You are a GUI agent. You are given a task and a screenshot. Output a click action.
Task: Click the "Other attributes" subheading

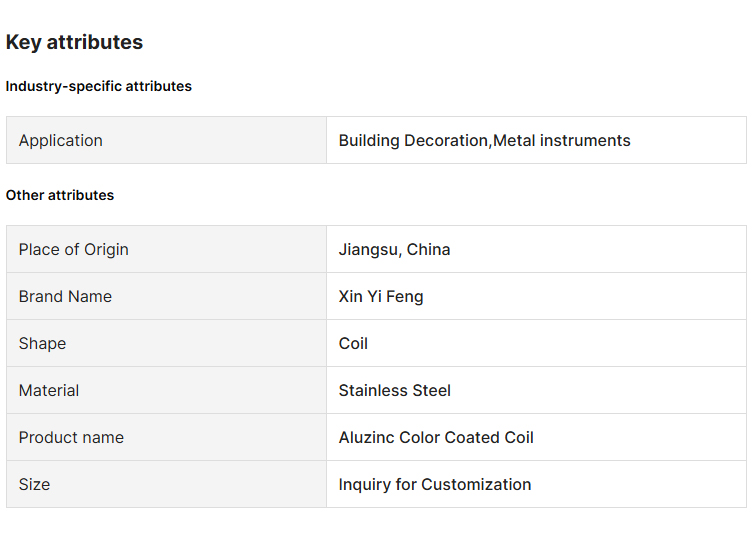point(60,195)
